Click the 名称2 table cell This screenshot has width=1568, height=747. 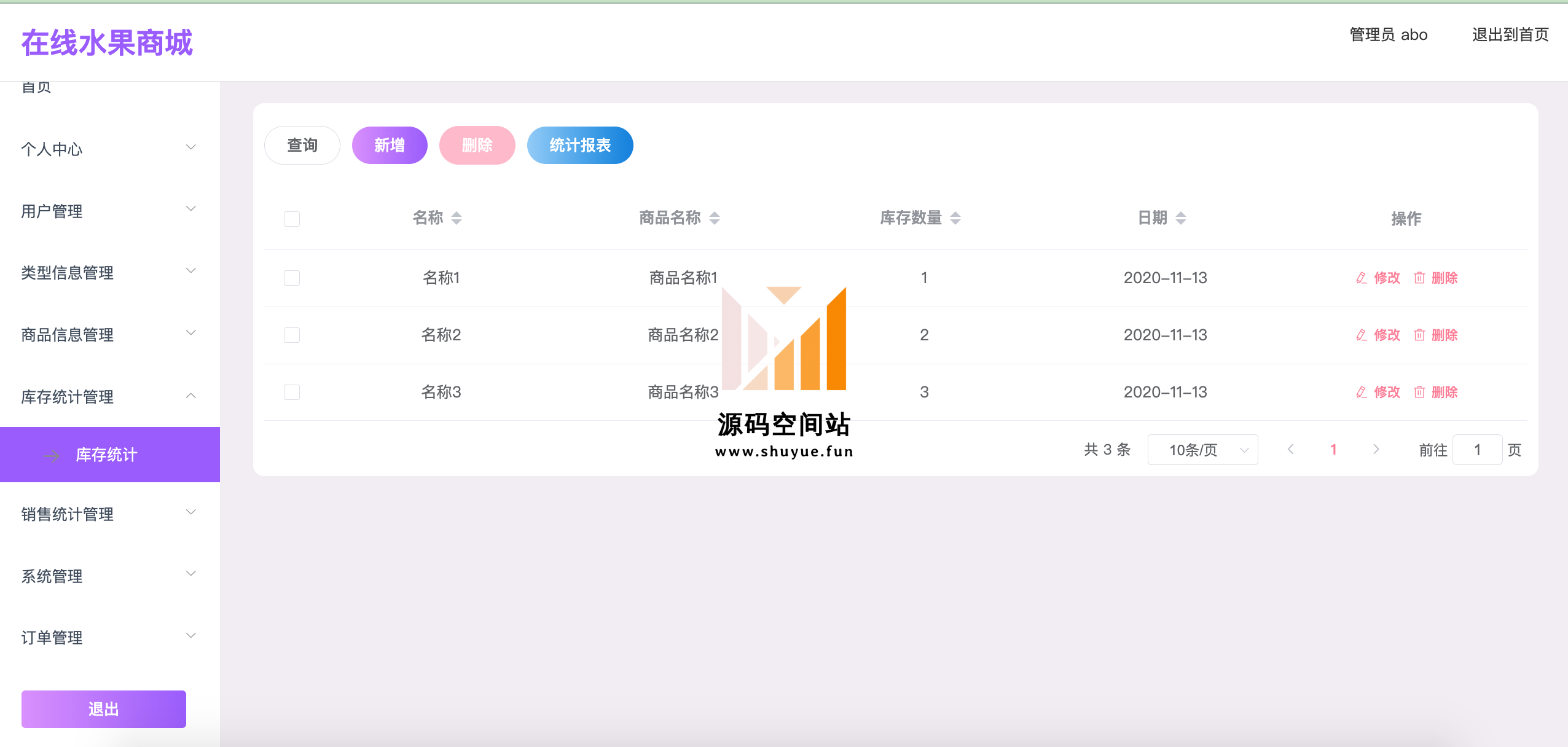tap(441, 335)
